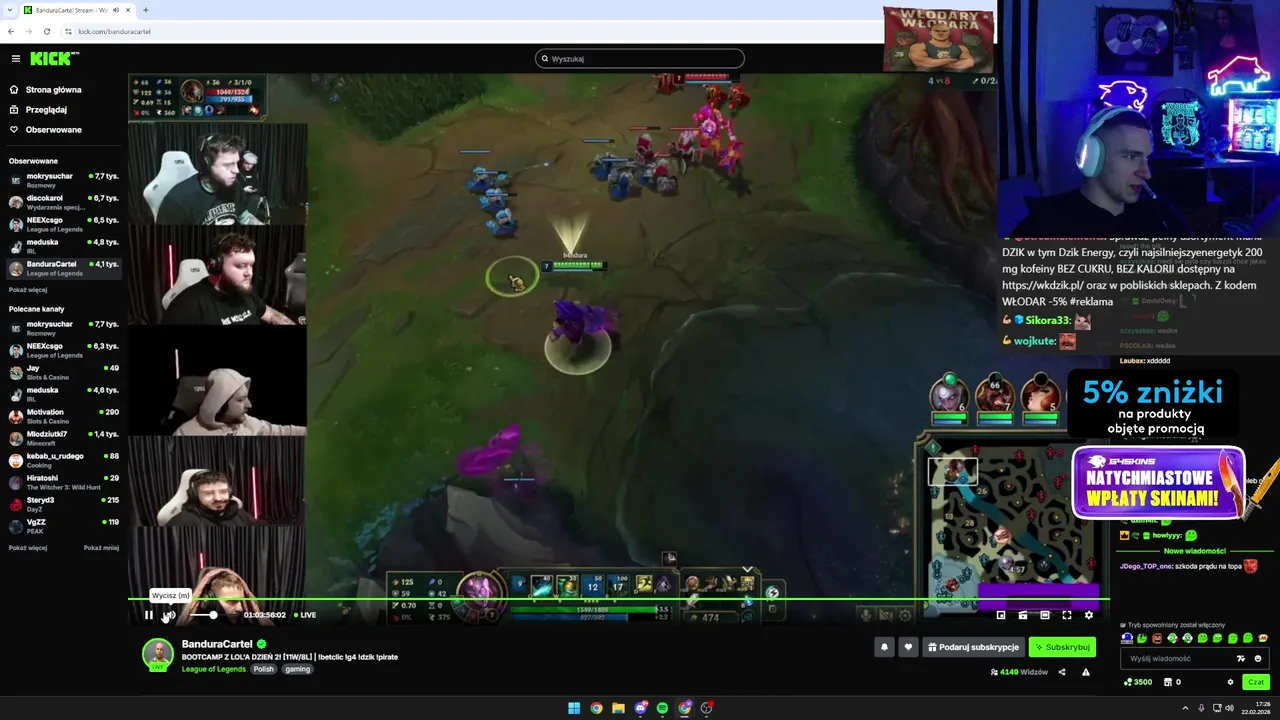Viewport: 1280px width, 720px height.
Task: Toggle channel notifications bell
Action: tap(884, 647)
